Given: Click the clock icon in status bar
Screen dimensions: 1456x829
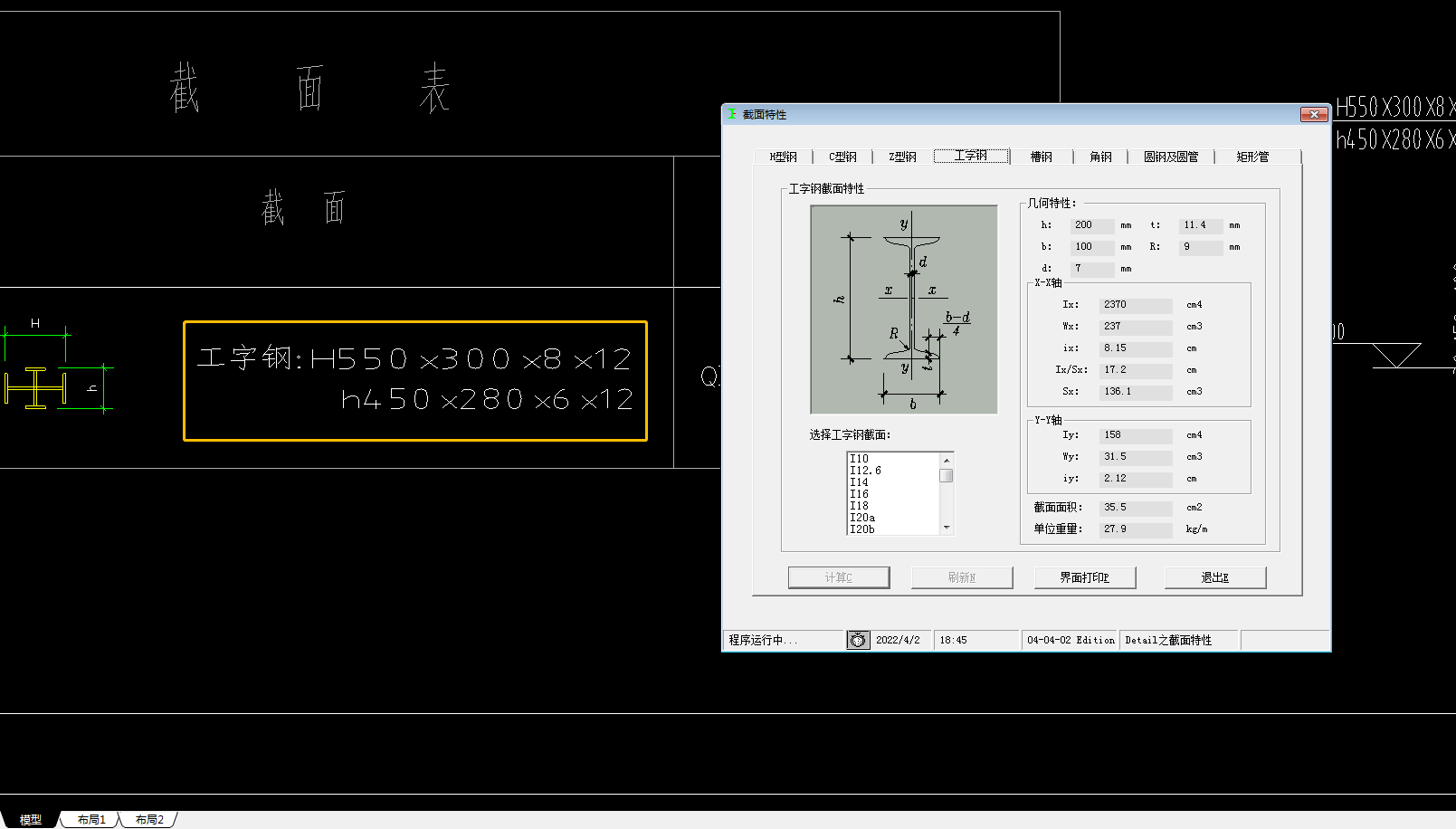Looking at the screenshot, I should (x=857, y=640).
